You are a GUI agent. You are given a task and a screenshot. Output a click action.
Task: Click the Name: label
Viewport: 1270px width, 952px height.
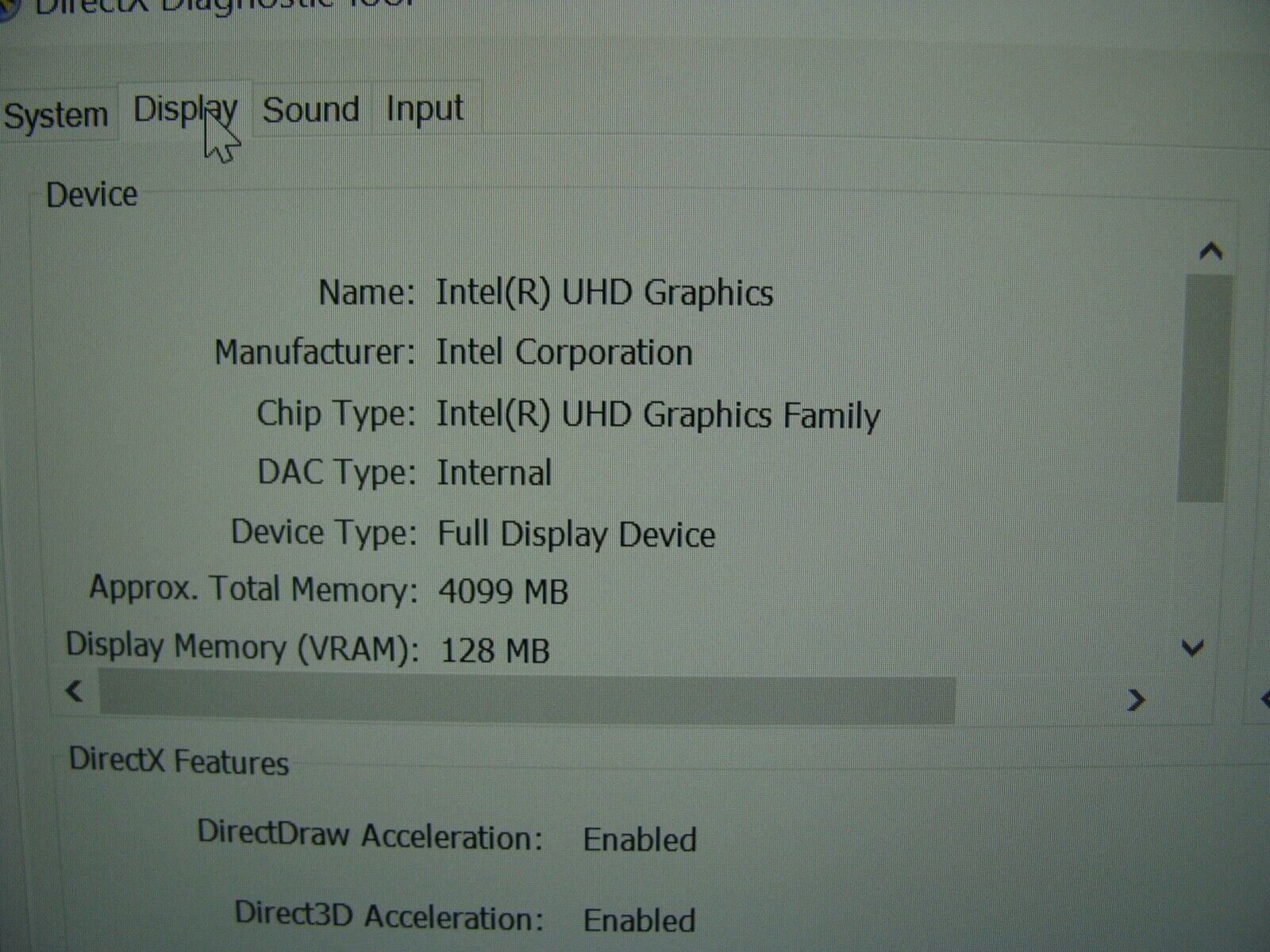tap(366, 293)
